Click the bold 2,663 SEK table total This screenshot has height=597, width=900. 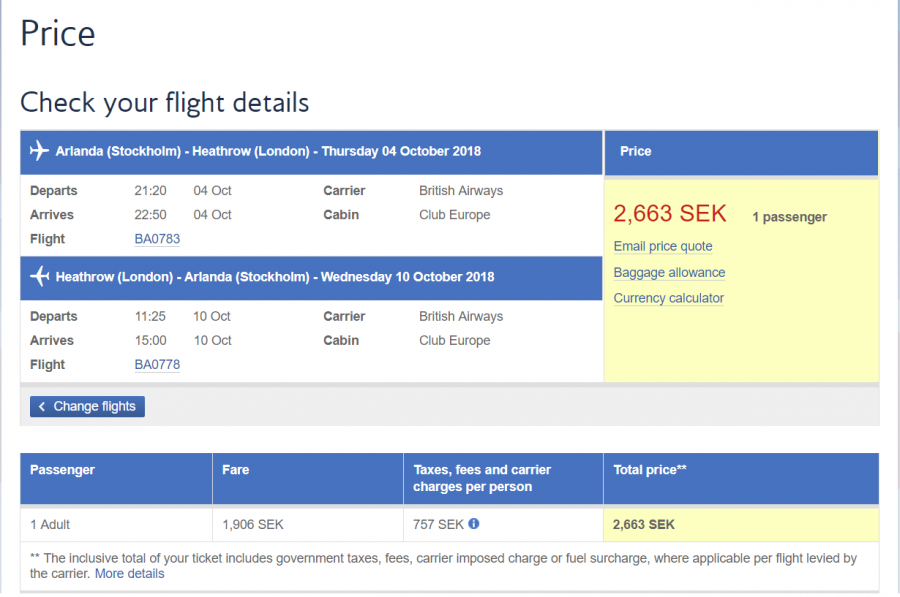pyautogui.click(x=644, y=525)
